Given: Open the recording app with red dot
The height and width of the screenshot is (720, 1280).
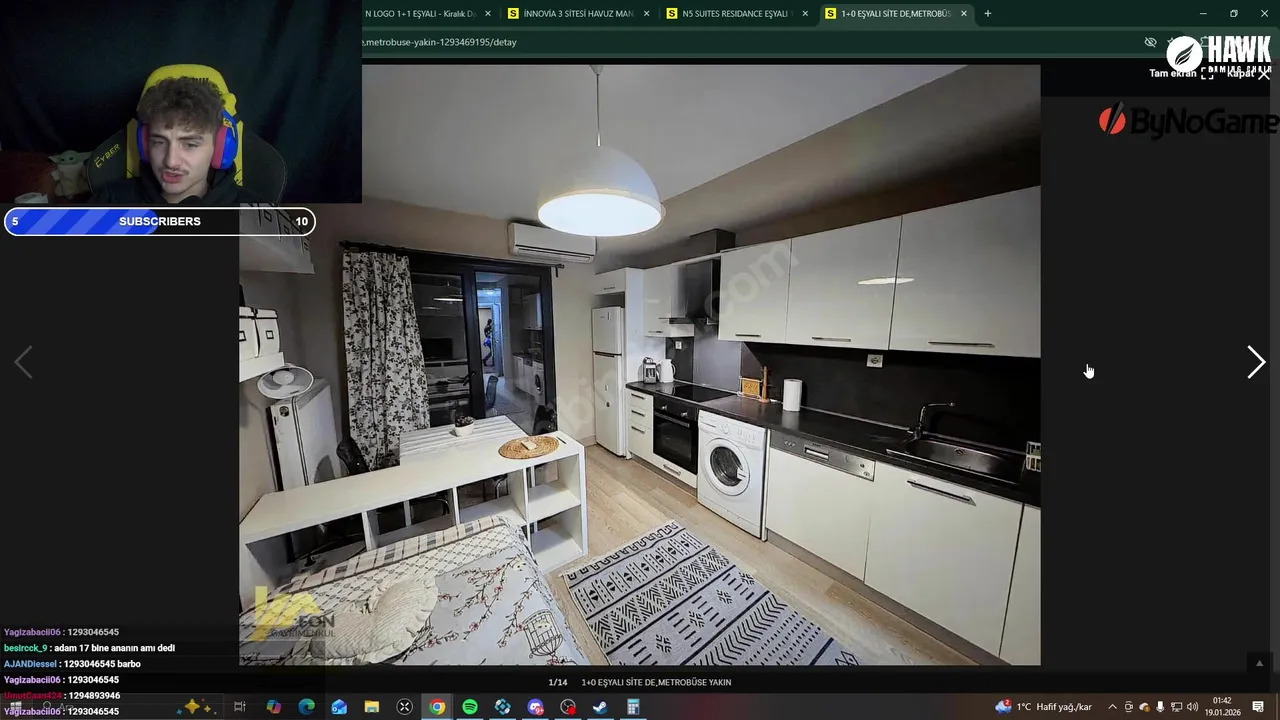Looking at the screenshot, I should click(x=568, y=707).
